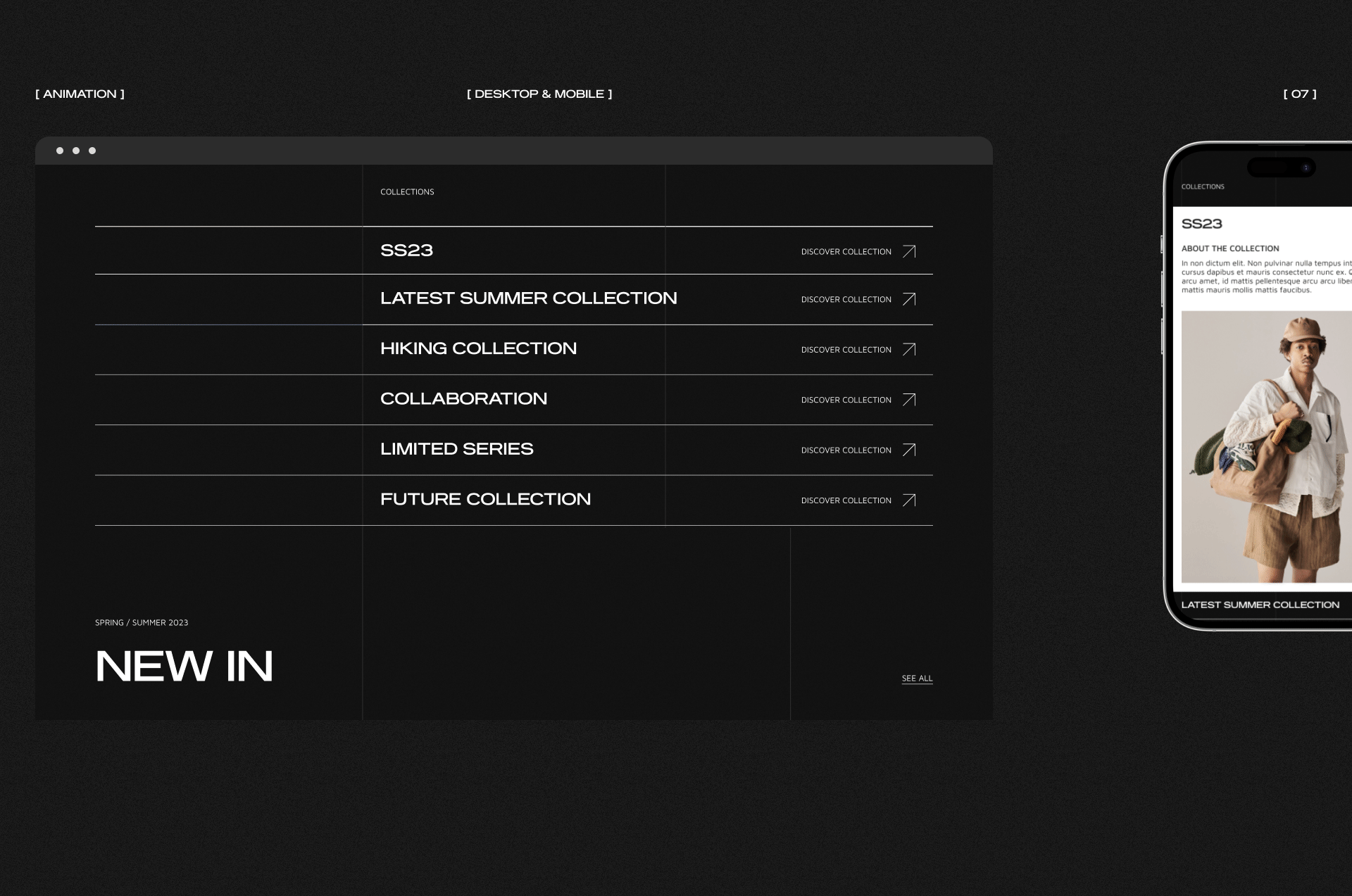Screen dimensions: 1352x896
Task: Tap Collections label on the phone screen
Action: coord(1202,187)
